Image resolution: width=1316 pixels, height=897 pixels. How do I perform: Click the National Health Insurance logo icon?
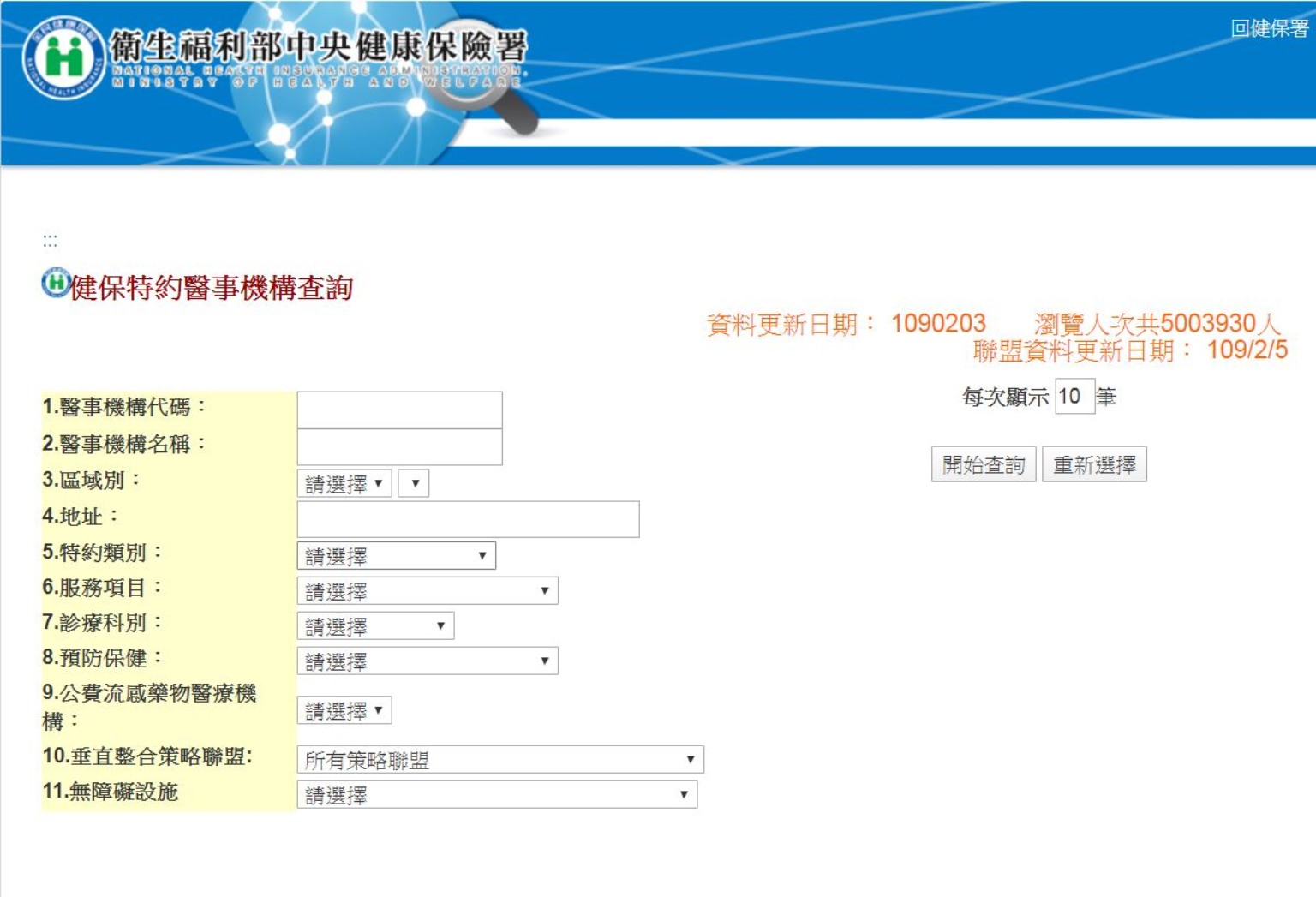(63, 58)
